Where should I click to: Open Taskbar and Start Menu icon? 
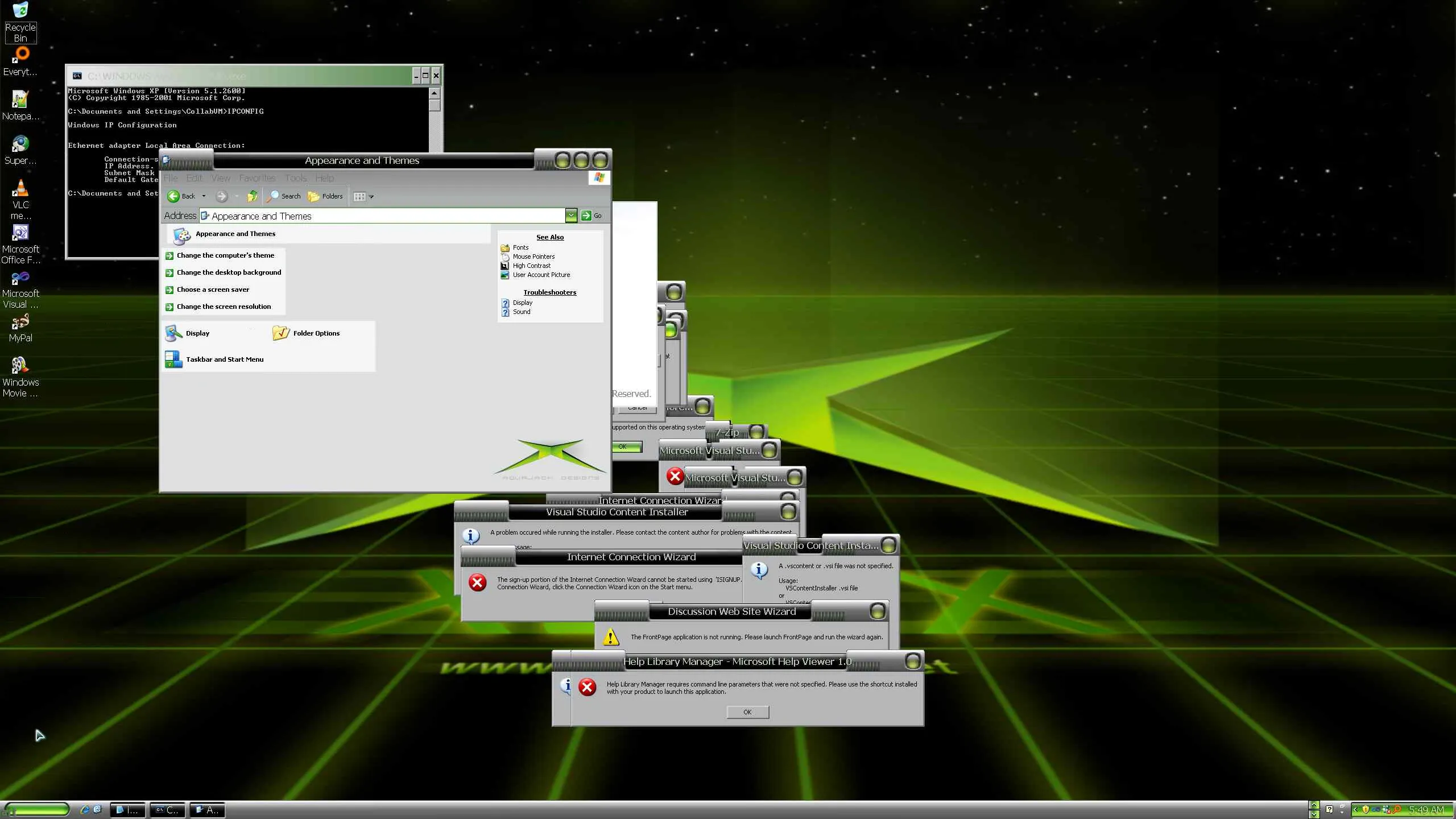174,359
